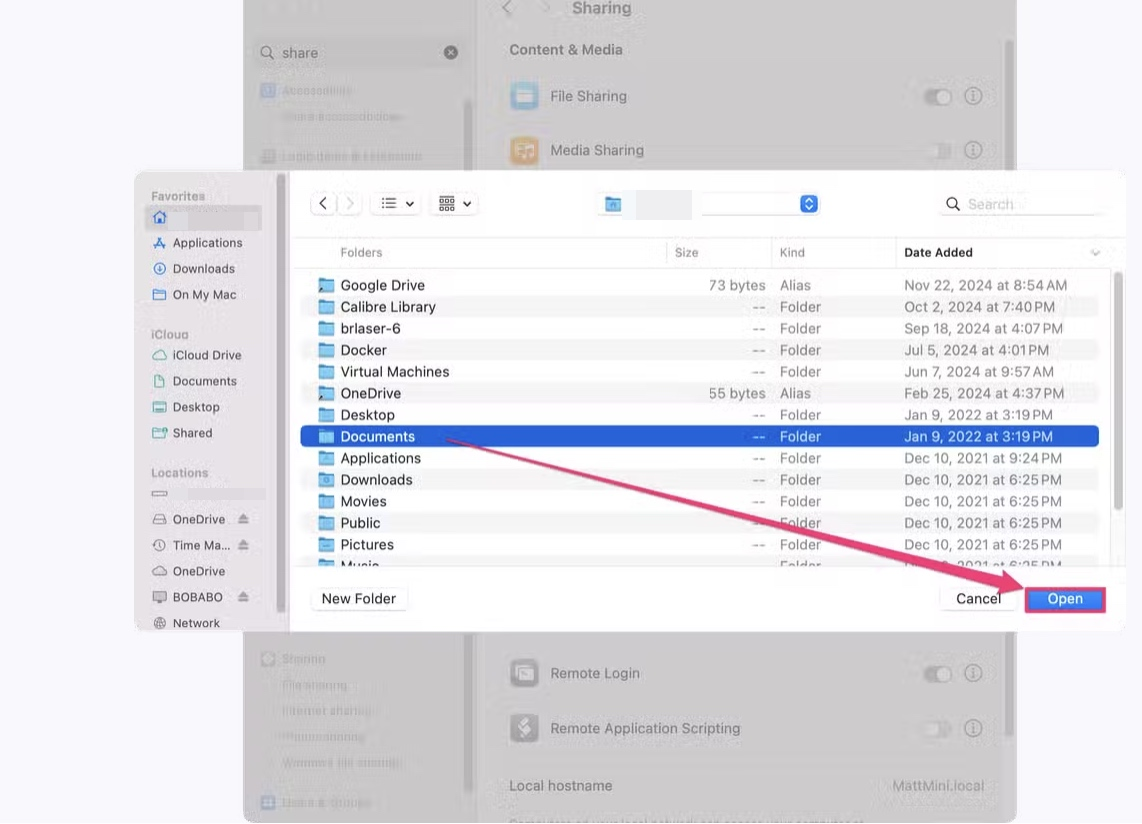Select the brlaser-6 folder icon

(326, 329)
